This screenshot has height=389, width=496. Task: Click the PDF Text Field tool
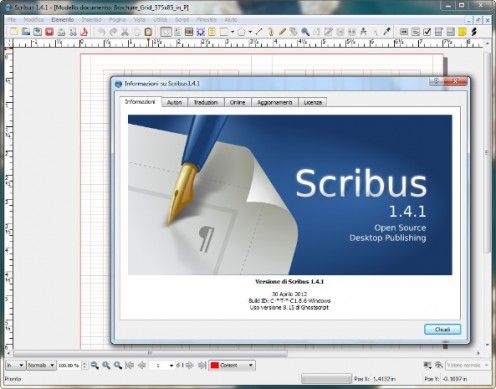point(415,32)
